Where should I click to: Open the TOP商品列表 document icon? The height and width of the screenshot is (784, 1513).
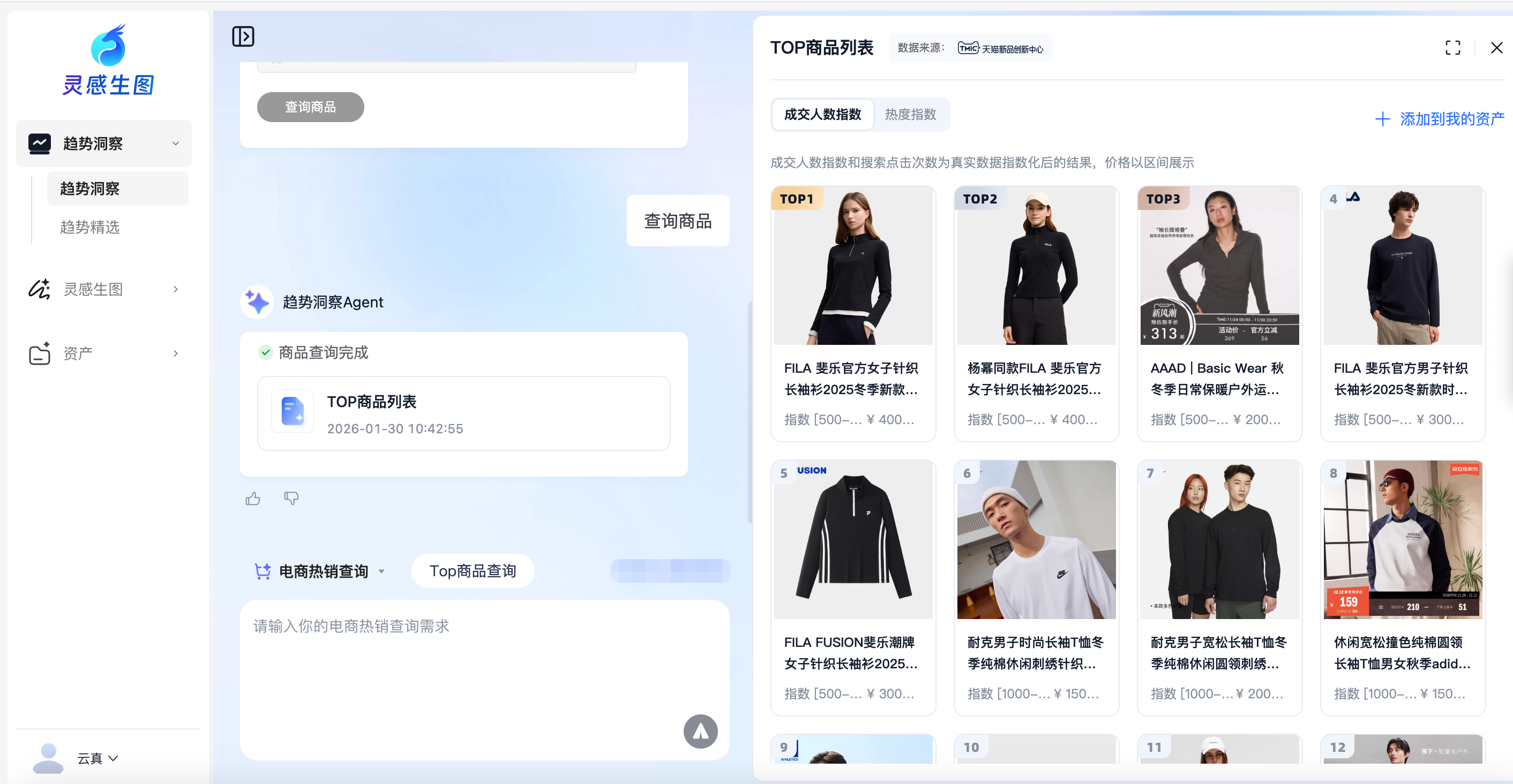[x=293, y=411]
